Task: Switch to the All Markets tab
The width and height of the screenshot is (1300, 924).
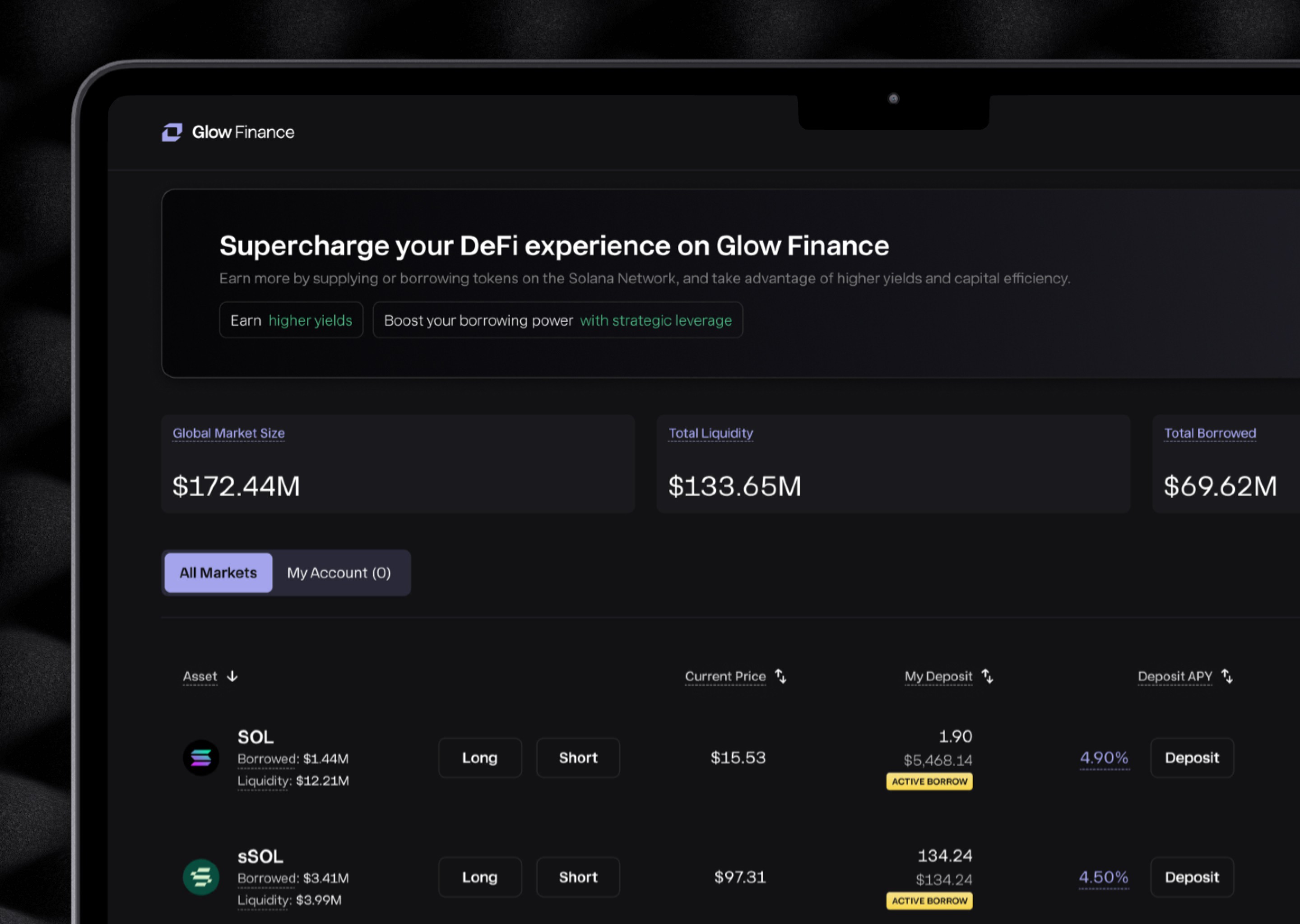Action: point(218,573)
